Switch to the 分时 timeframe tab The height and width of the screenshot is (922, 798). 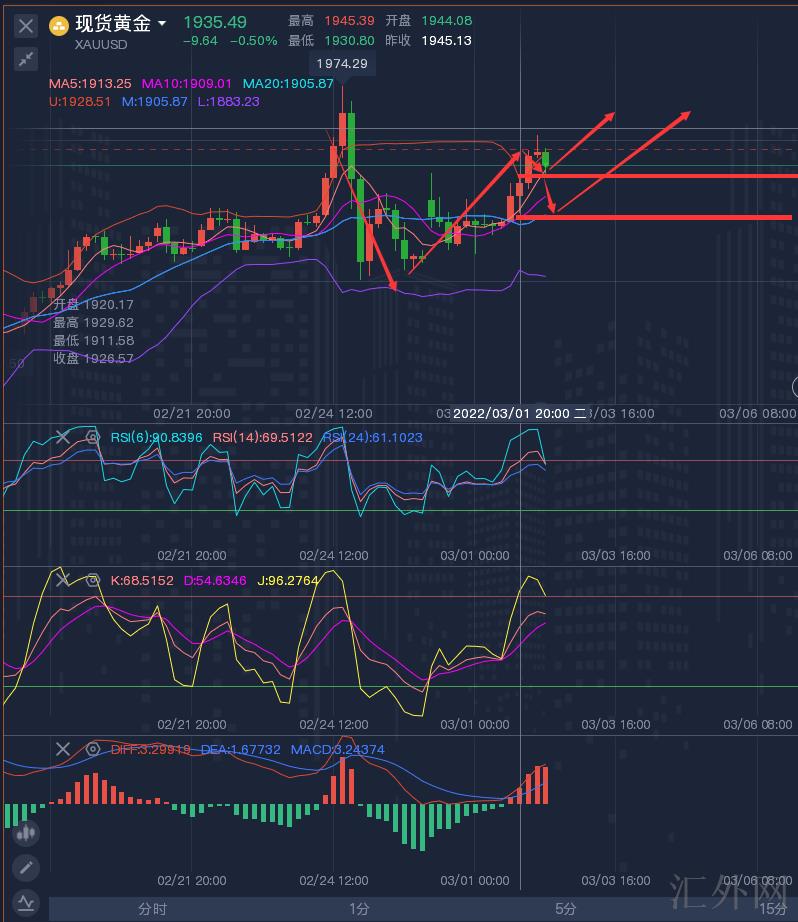click(x=152, y=909)
